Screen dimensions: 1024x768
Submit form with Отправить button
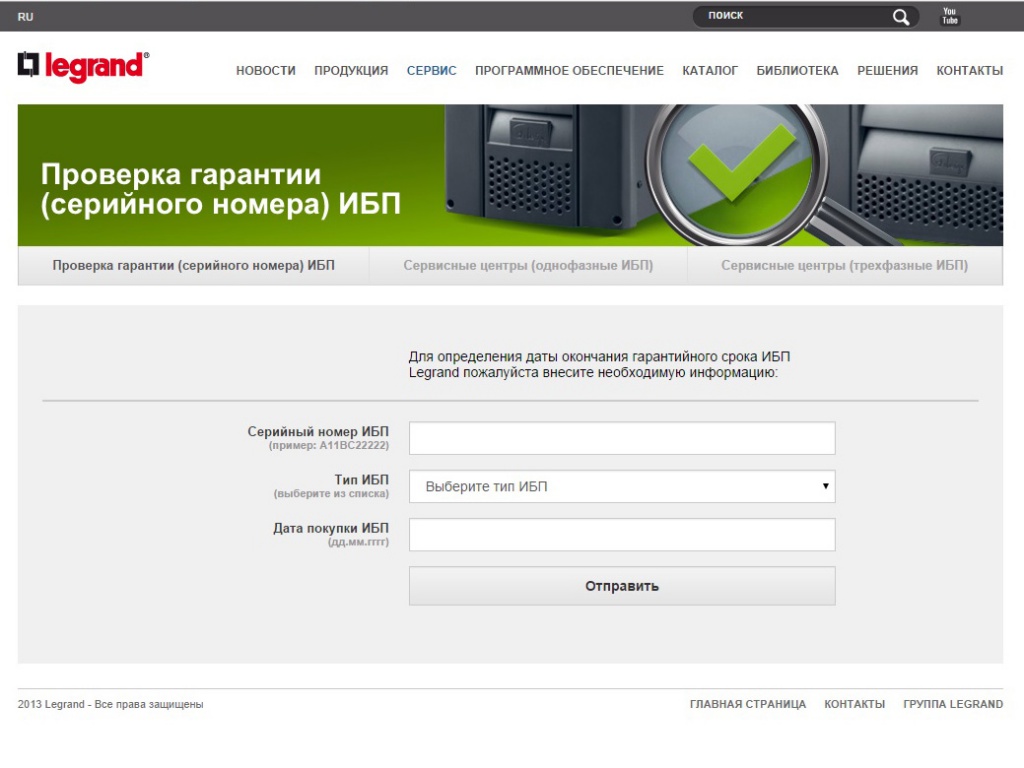622,586
